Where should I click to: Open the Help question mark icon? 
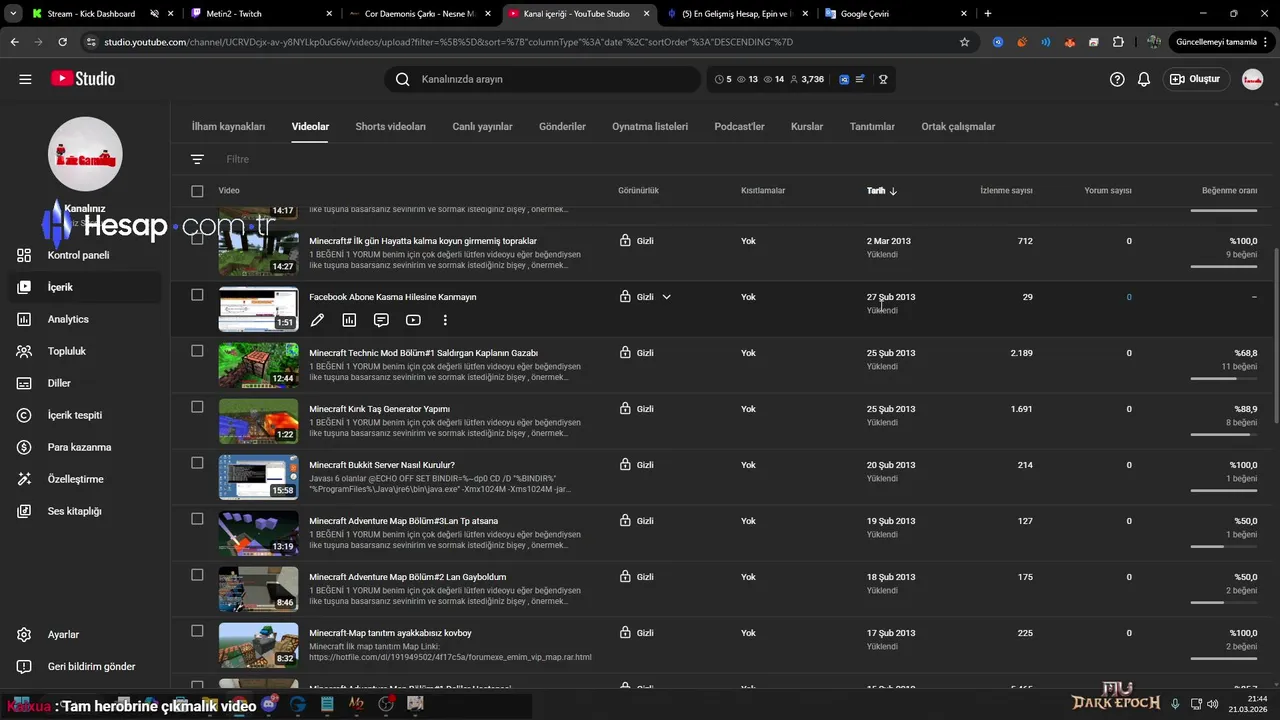(1117, 79)
